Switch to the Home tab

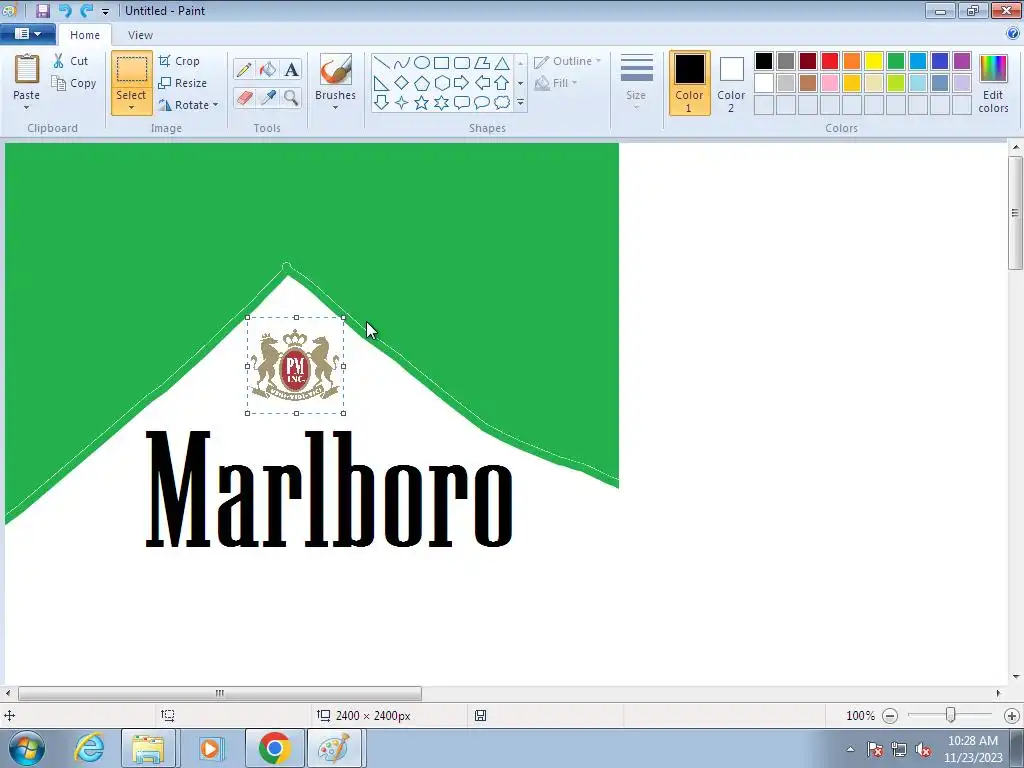tap(85, 35)
